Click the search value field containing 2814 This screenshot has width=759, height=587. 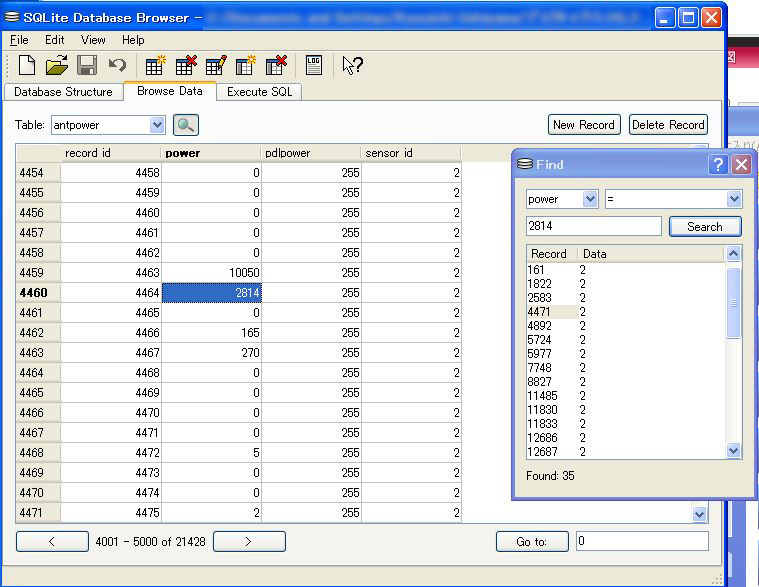[x=593, y=226]
